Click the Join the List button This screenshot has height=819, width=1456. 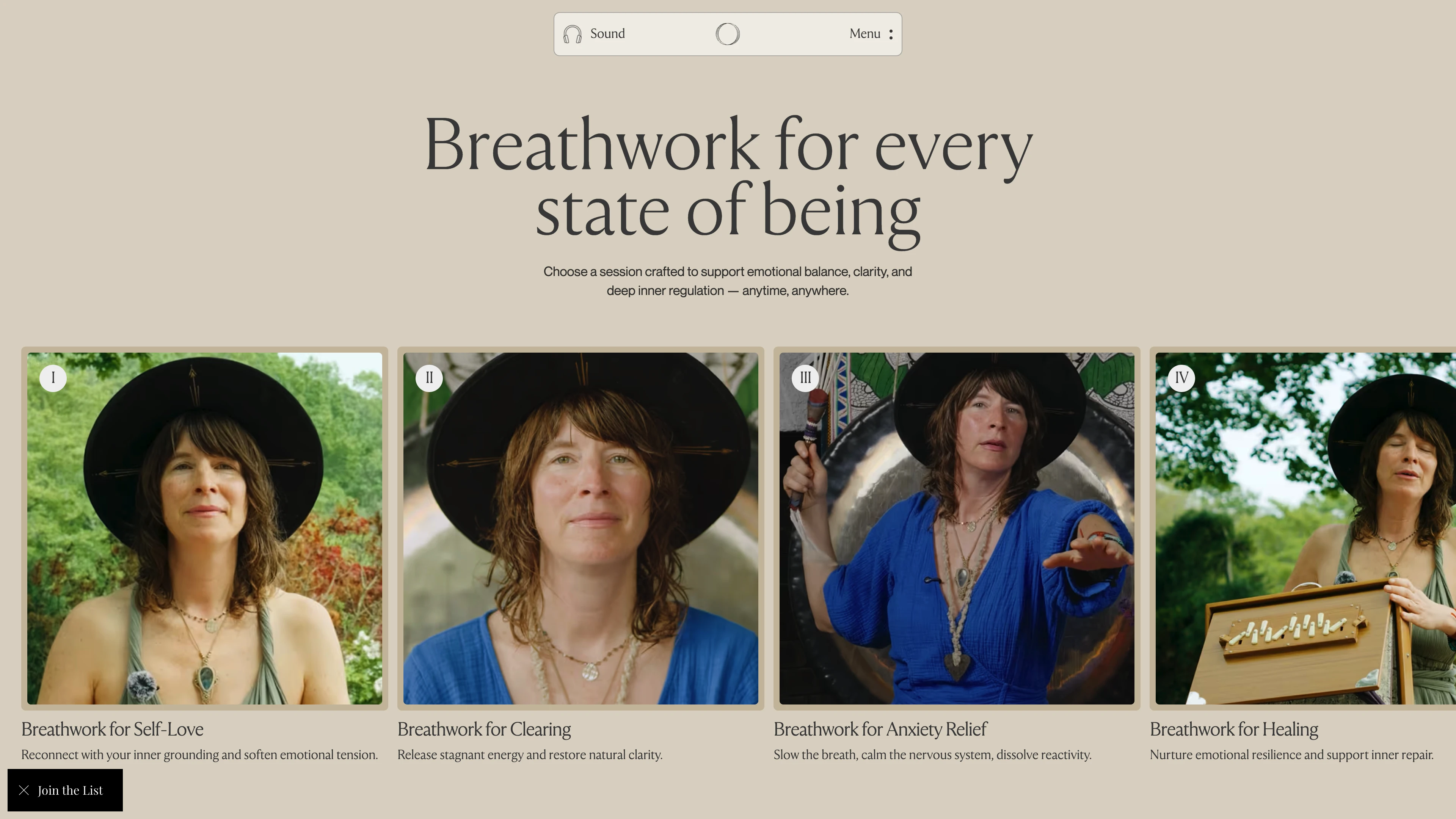coord(65,790)
